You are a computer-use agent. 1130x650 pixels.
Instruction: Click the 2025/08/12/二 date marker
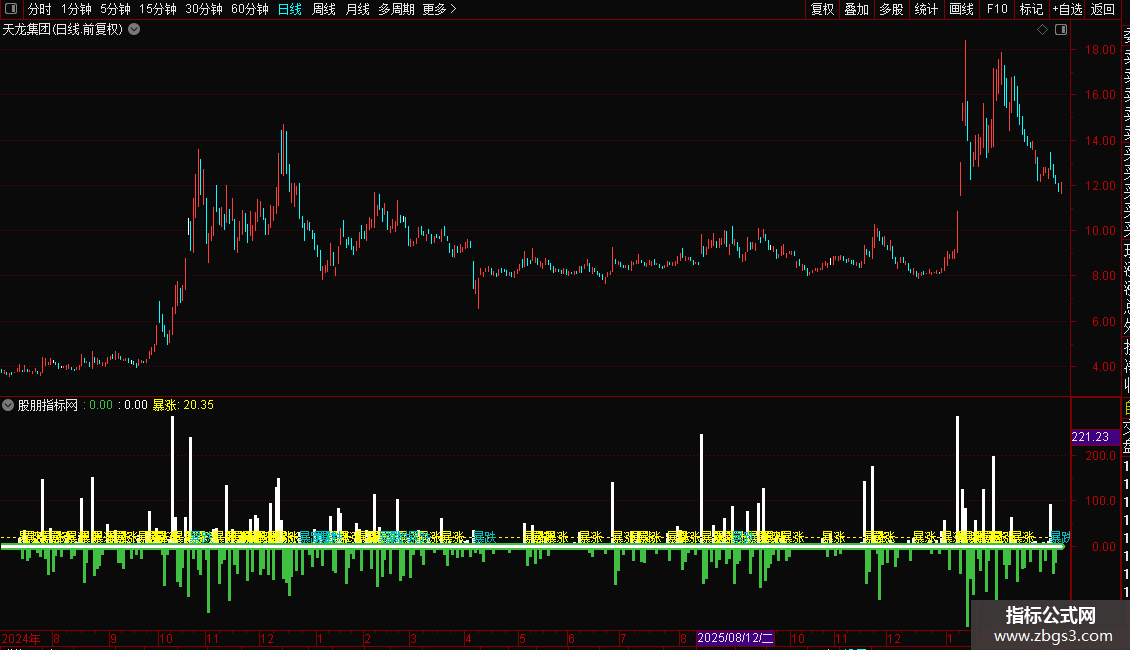[735, 638]
